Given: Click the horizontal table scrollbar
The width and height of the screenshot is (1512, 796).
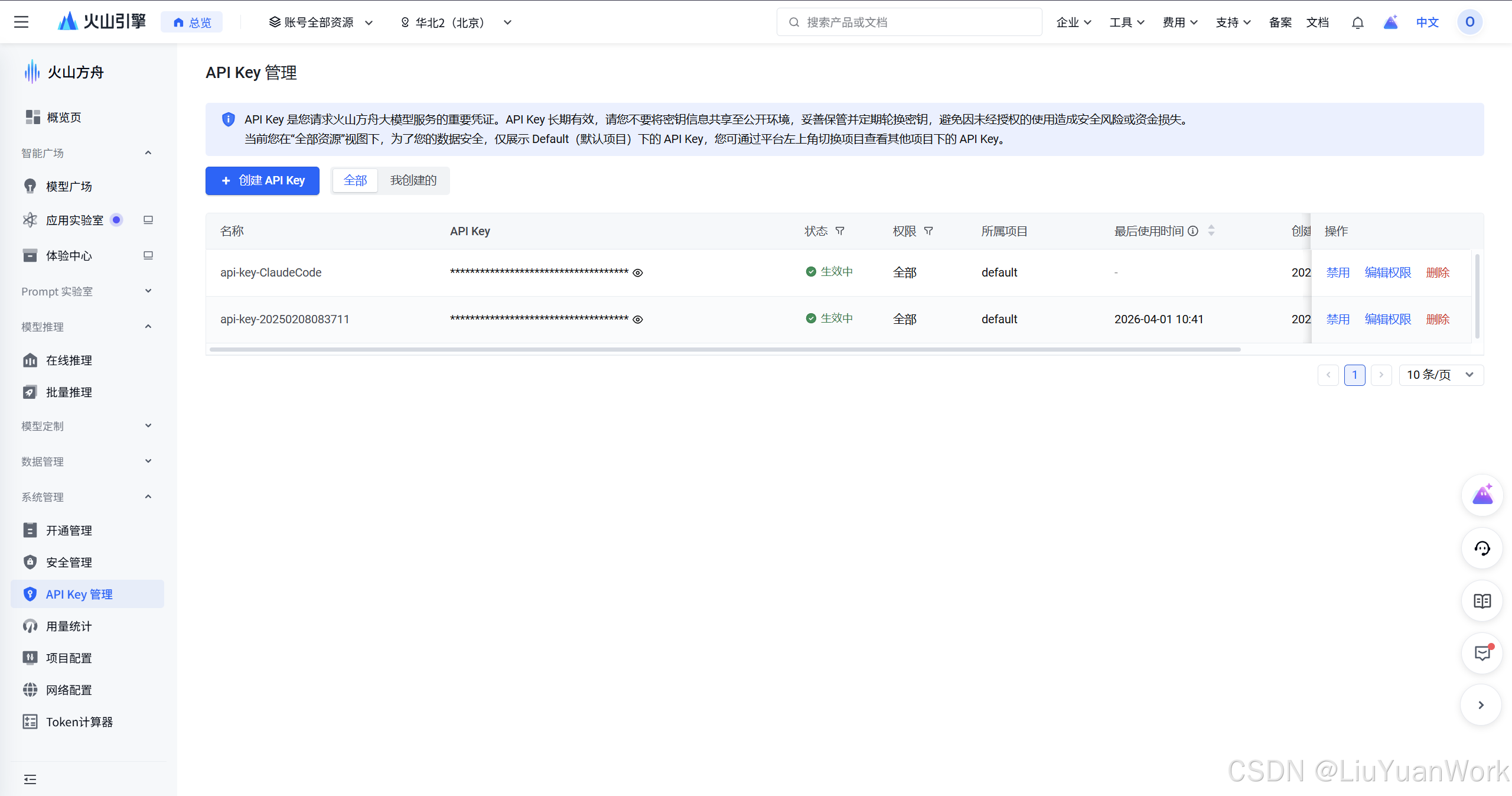Looking at the screenshot, I should (x=725, y=350).
